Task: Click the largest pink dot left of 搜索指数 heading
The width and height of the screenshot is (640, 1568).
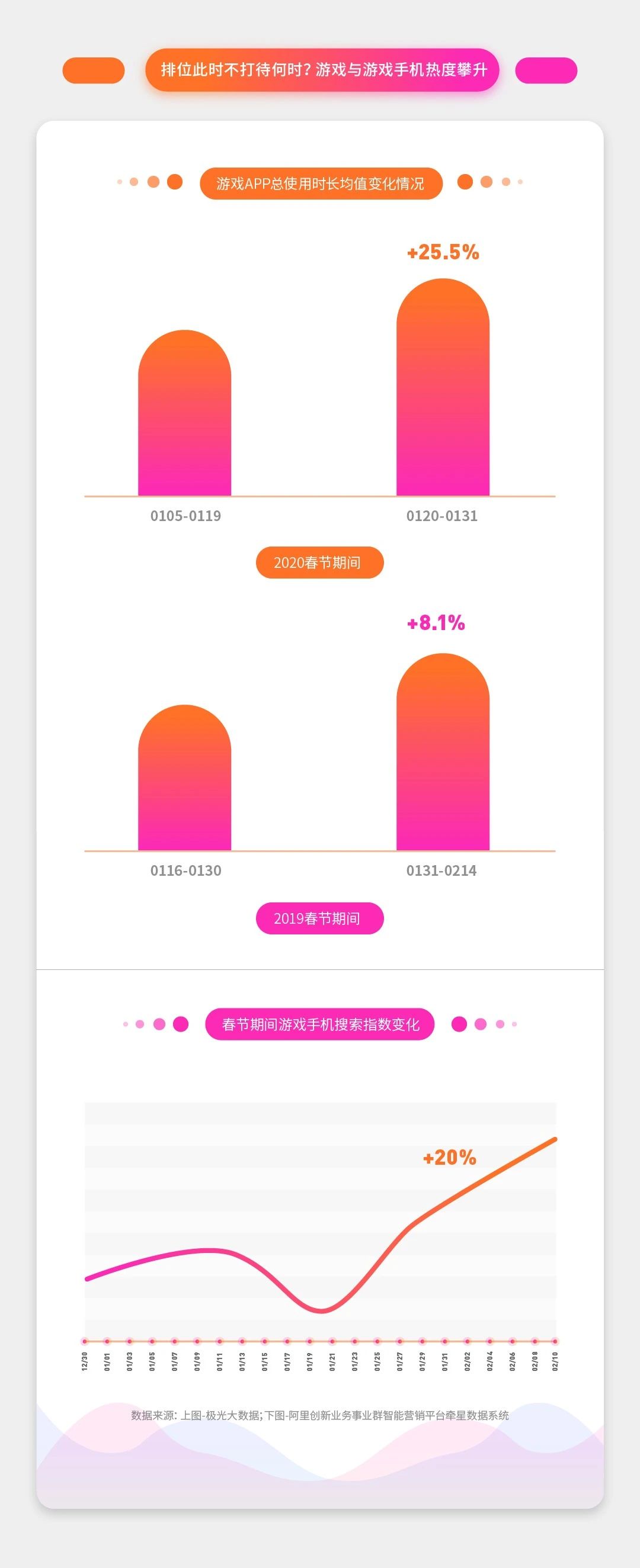Action: click(x=181, y=1024)
